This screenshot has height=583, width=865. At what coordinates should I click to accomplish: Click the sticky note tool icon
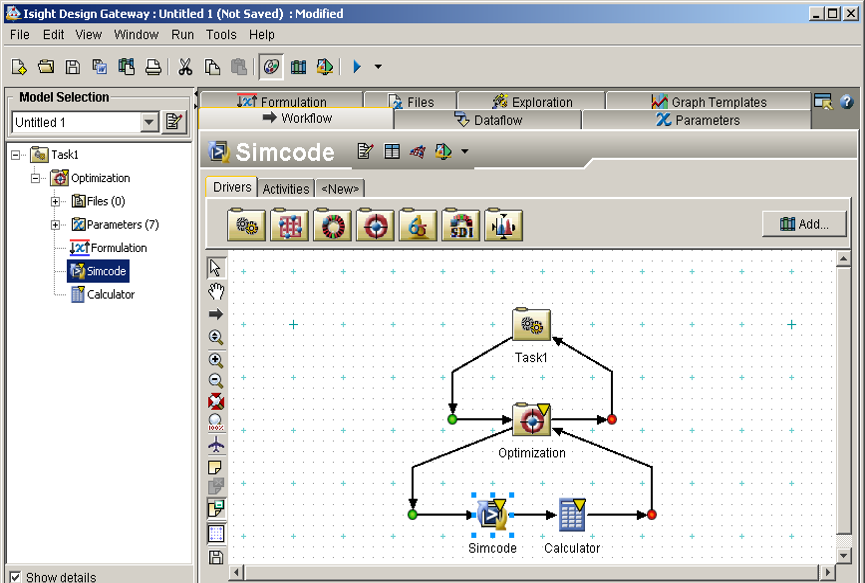click(215, 468)
